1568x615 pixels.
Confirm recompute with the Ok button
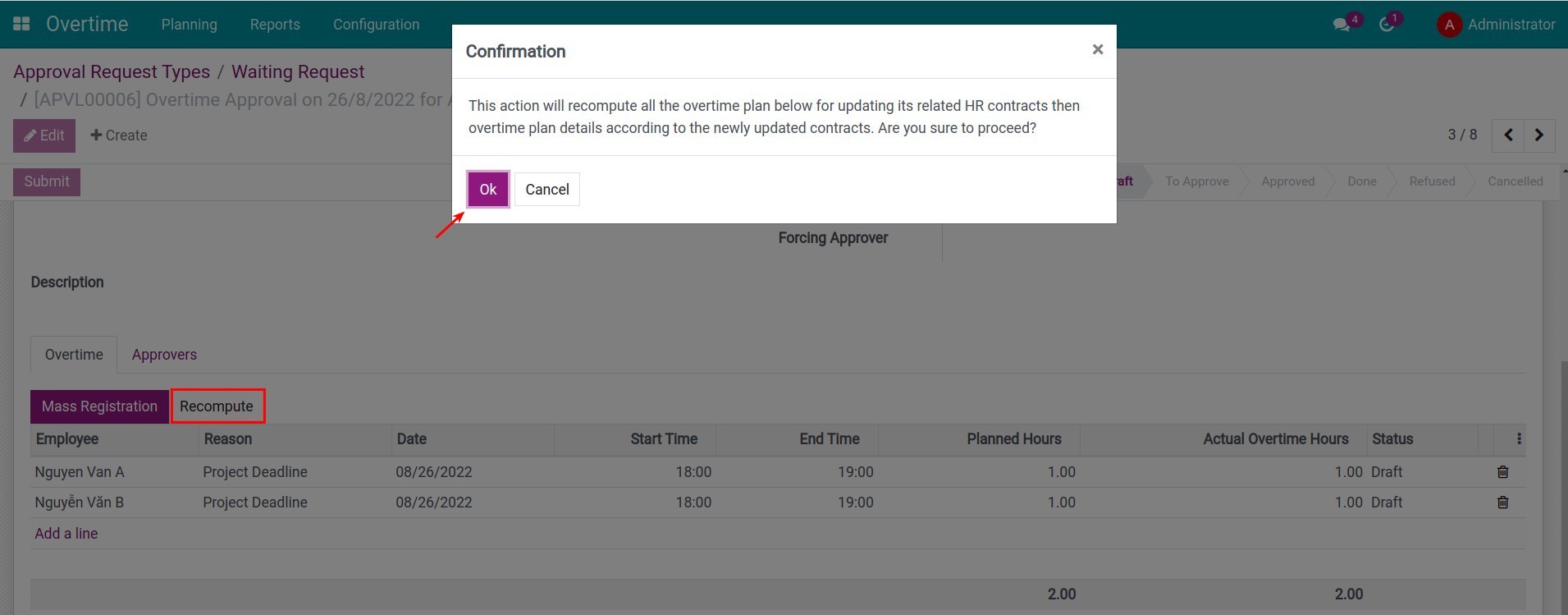(487, 190)
